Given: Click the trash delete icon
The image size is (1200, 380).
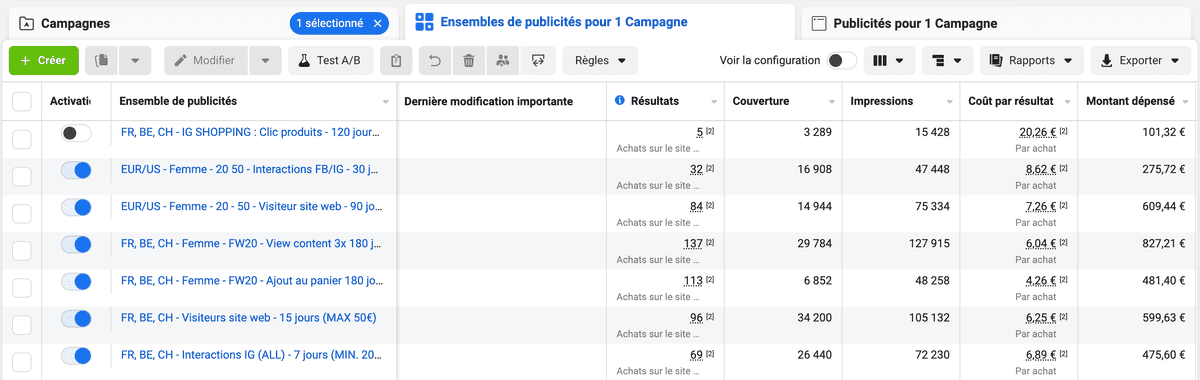Looking at the screenshot, I should 468,61.
